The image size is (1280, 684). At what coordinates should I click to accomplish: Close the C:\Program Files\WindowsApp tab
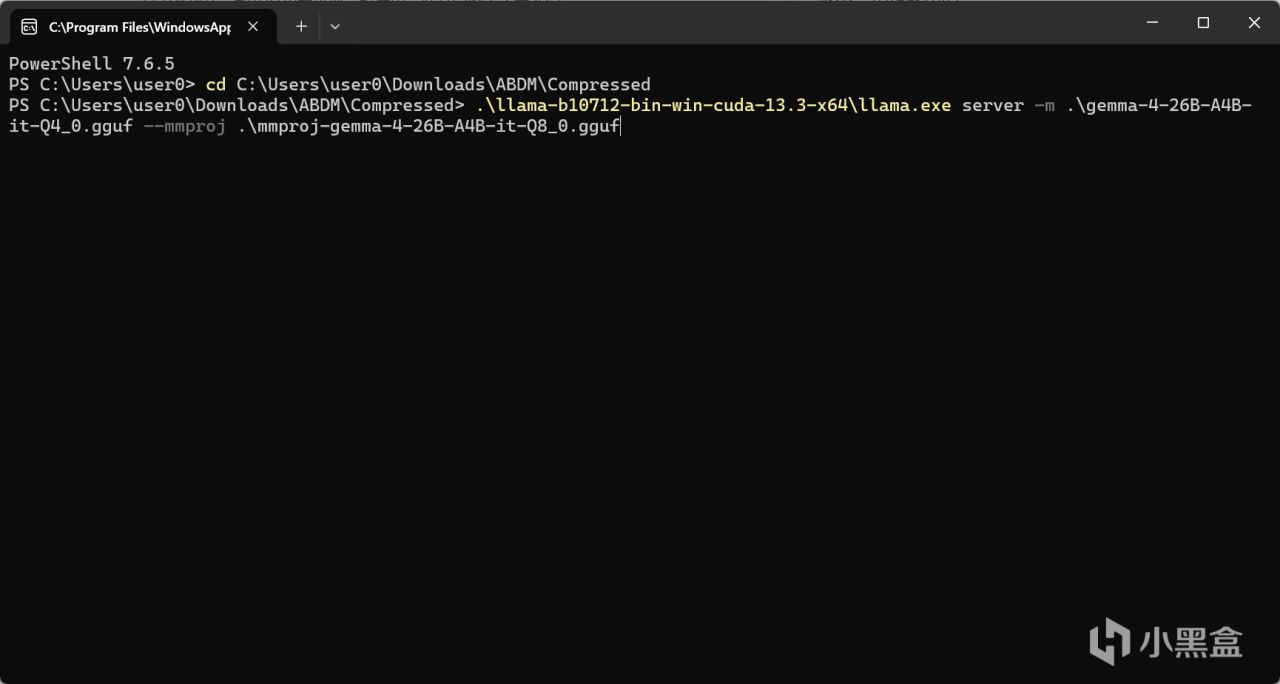[253, 27]
